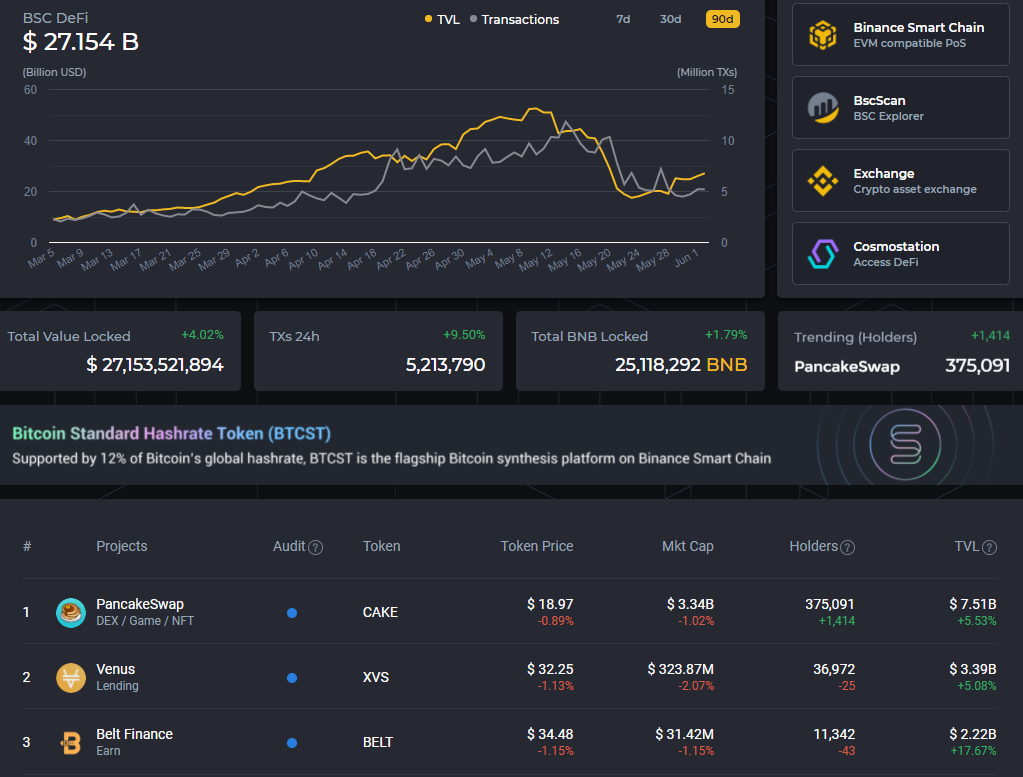Viewport: 1023px width, 777px height.
Task: Select the 30d time range
Action: (669, 19)
